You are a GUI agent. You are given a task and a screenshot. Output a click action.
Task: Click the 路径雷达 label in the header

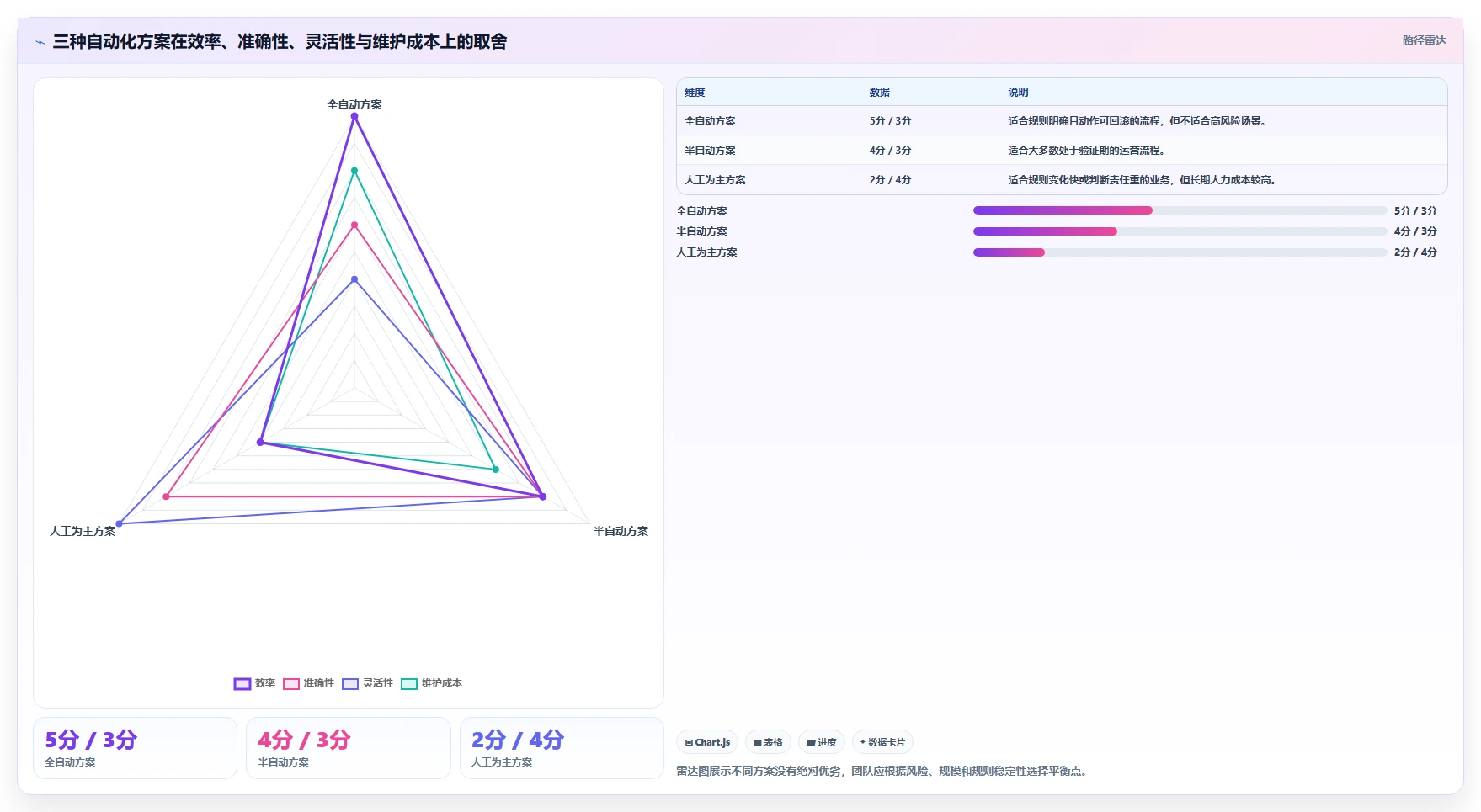coord(1424,40)
